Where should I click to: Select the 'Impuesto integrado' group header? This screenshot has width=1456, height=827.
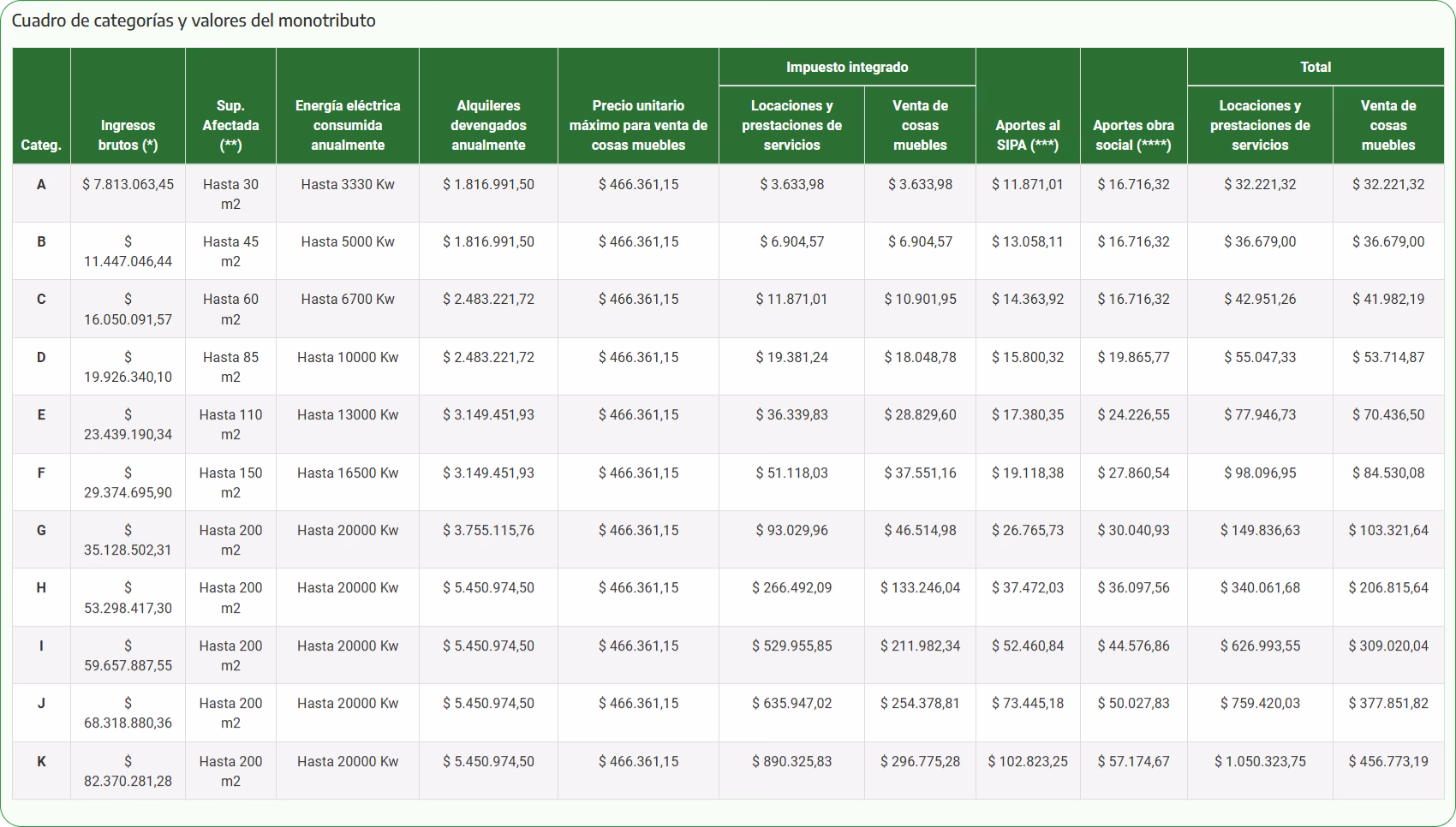coord(847,67)
